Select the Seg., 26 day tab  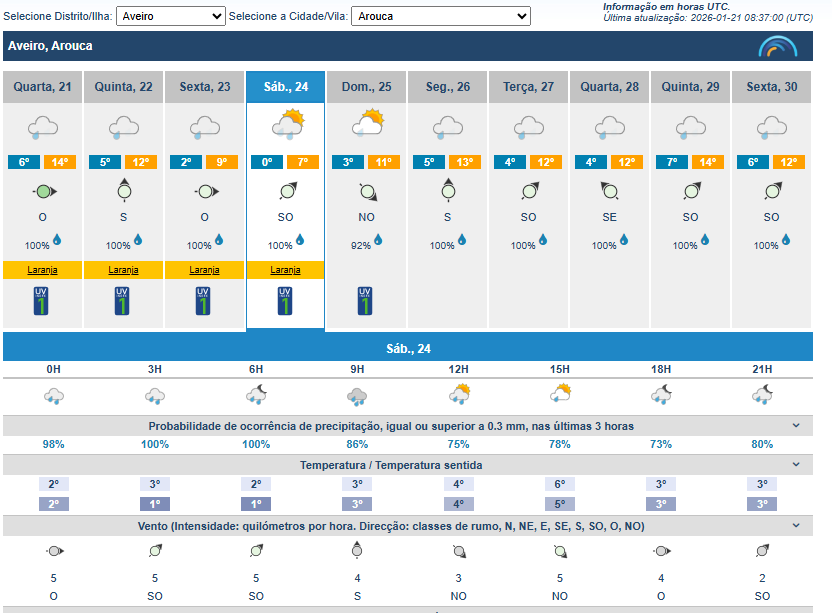click(447, 87)
